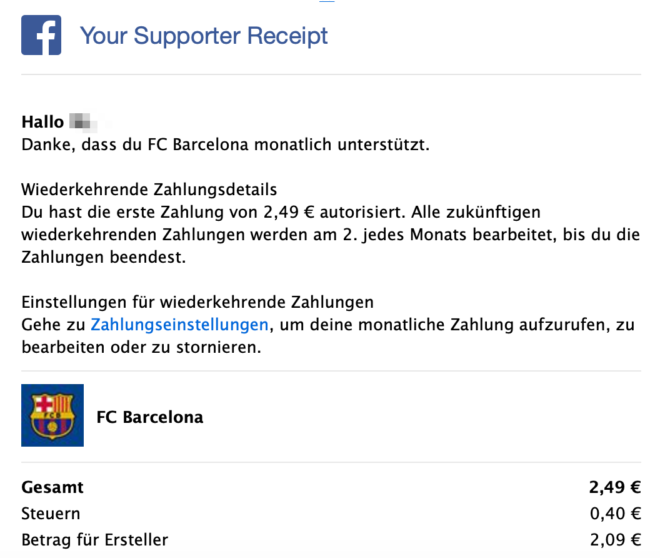Click the 'Danke, dass du FC Barcelona' line
This screenshot has height=558, width=660.
(x=225, y=144)
